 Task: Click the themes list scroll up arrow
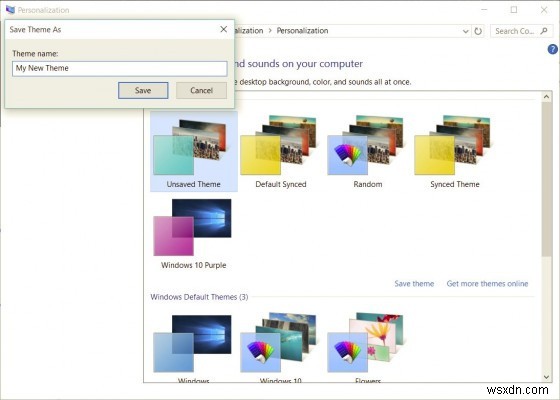coord(546,96)
